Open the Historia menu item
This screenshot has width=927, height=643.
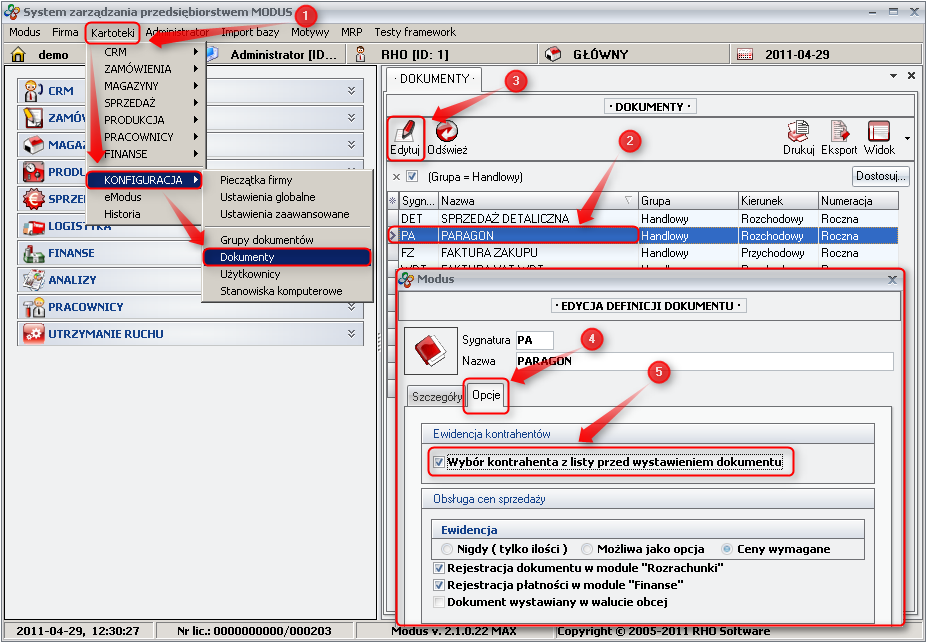(145, 214)
